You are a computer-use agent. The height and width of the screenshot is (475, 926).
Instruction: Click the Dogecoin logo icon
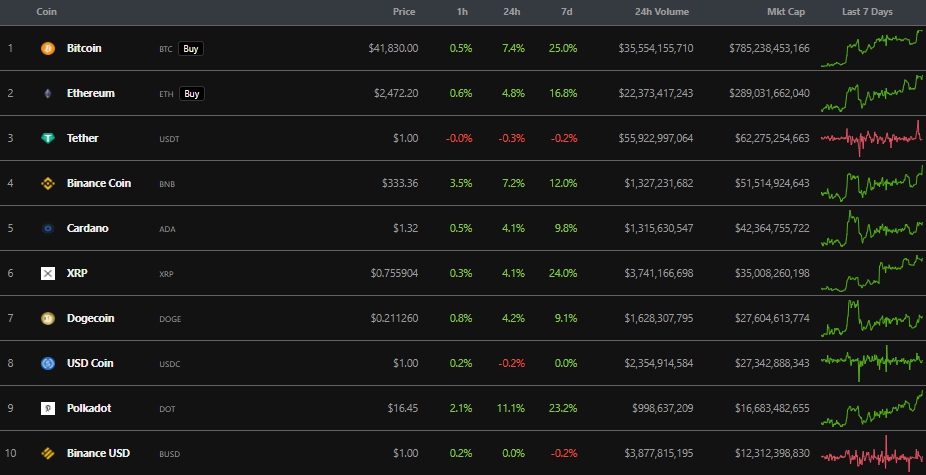[x=47, y=318]
